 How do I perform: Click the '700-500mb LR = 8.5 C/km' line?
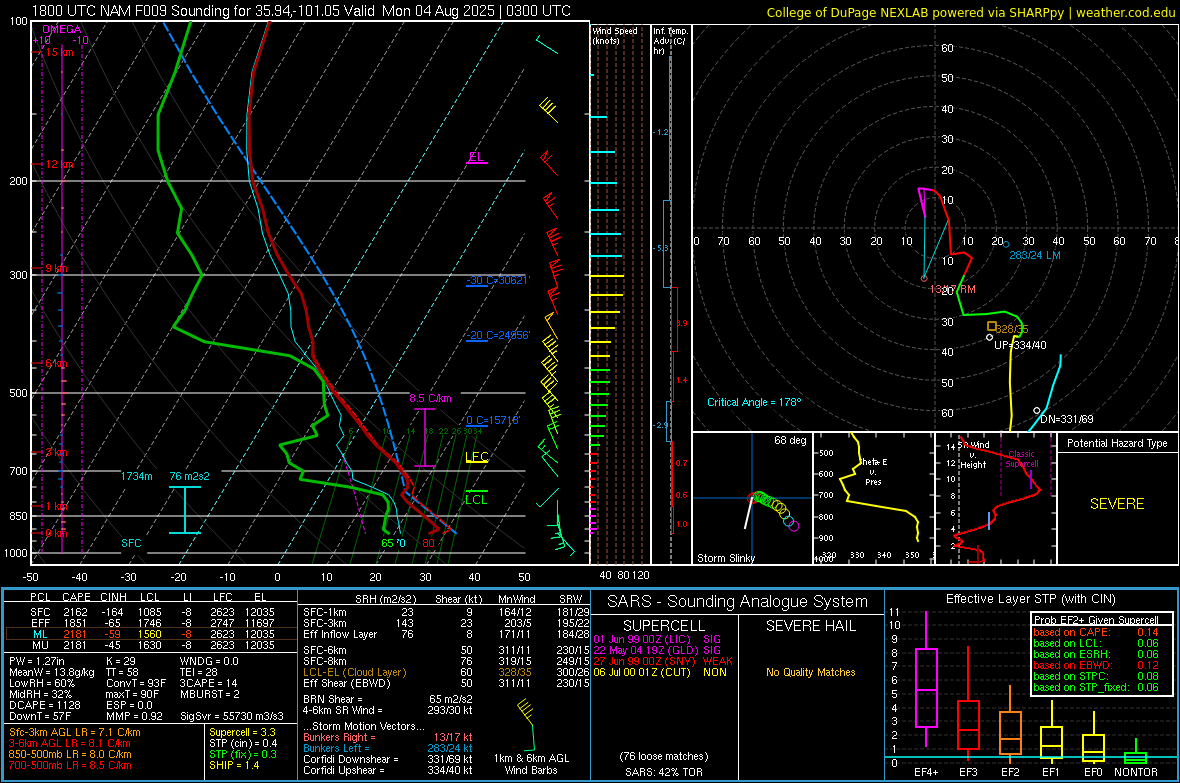click(70, 765)
